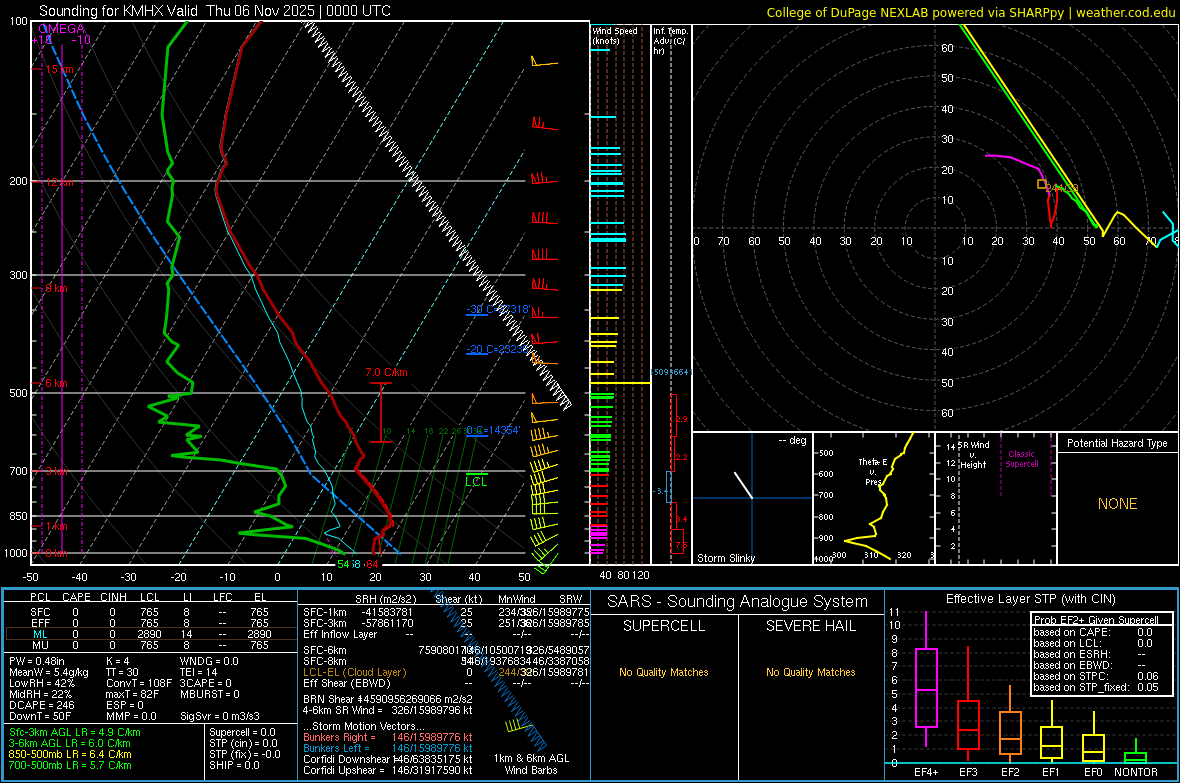Click the DCAPE = 246 value

(41, 705)
